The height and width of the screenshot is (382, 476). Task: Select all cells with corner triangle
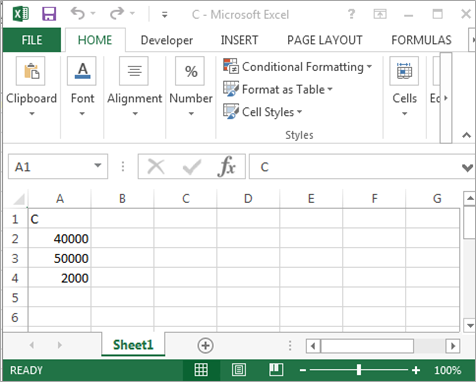(x=18, y=199)
